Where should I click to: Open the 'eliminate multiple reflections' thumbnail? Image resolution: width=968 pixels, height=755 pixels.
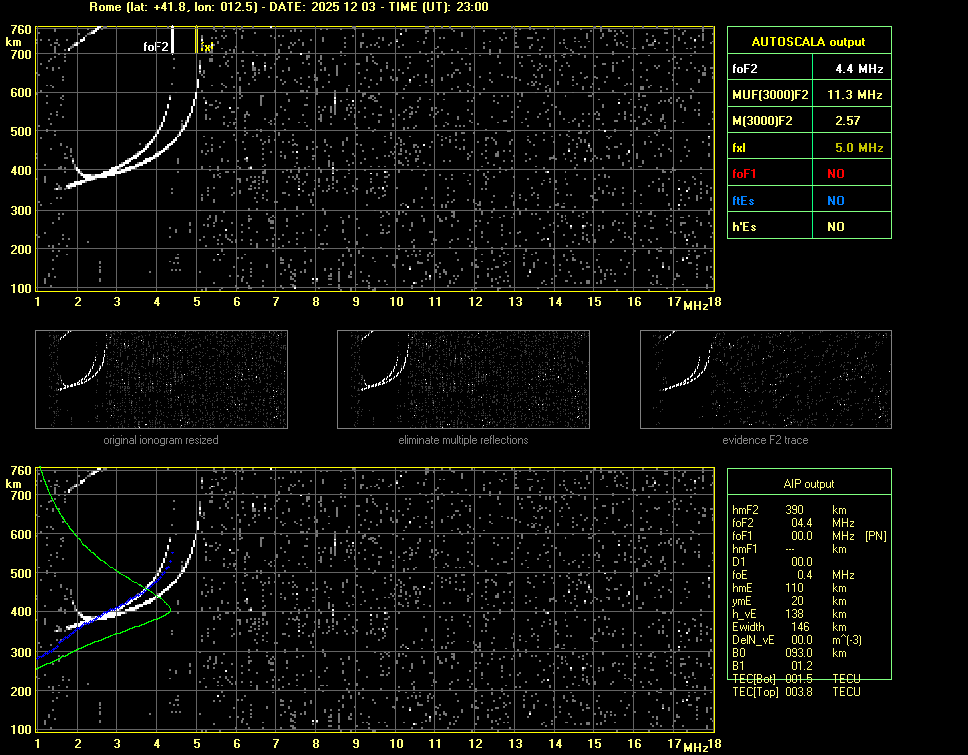463,379
